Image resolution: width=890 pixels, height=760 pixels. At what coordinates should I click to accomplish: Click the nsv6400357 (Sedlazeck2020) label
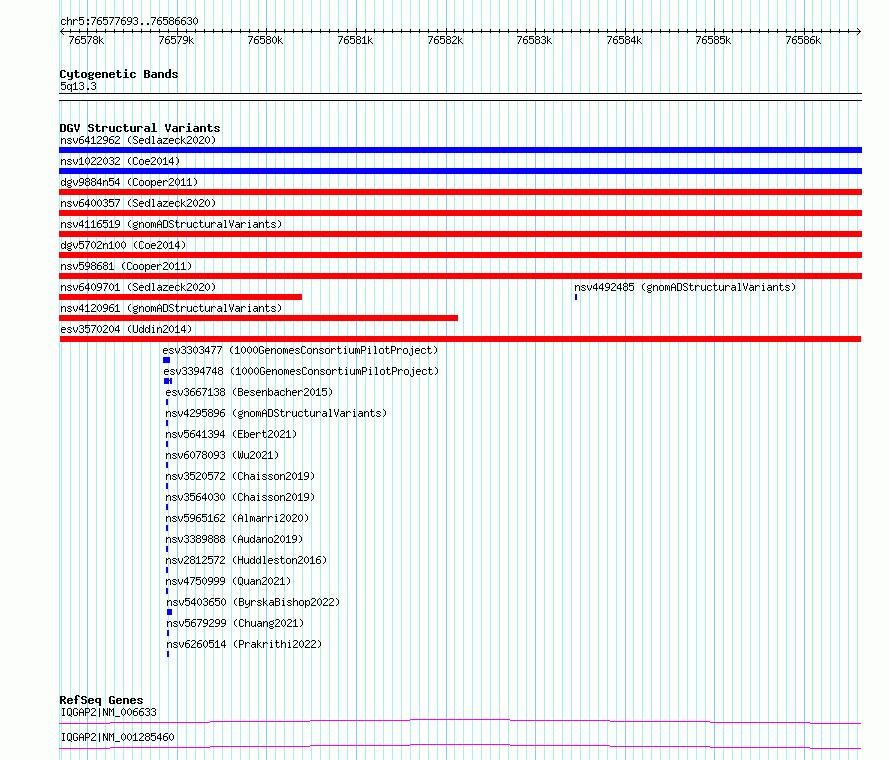click(x=138, y=203)
